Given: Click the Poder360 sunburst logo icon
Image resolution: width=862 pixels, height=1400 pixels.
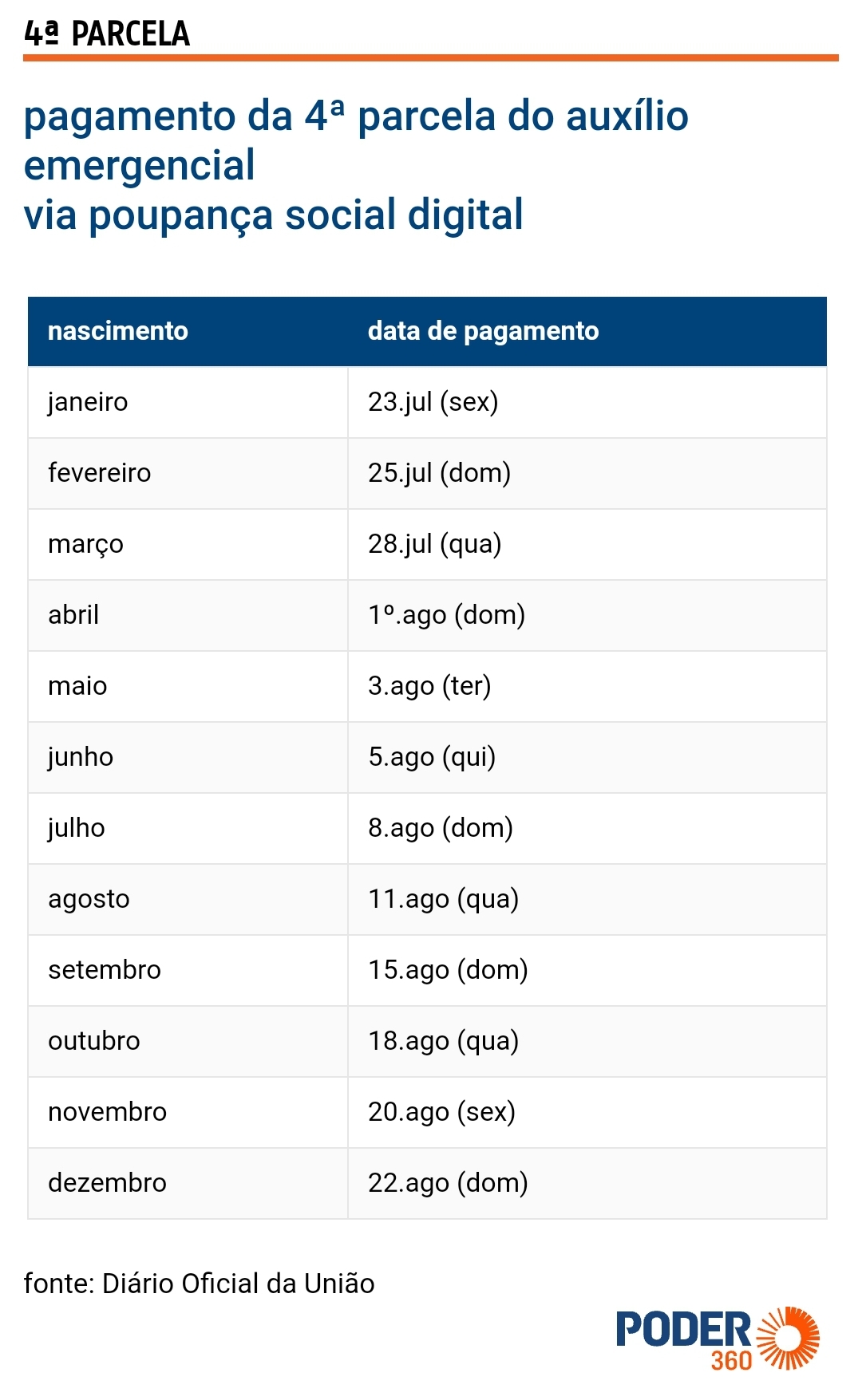Looking at the screenshot, I should point(788,1338).
